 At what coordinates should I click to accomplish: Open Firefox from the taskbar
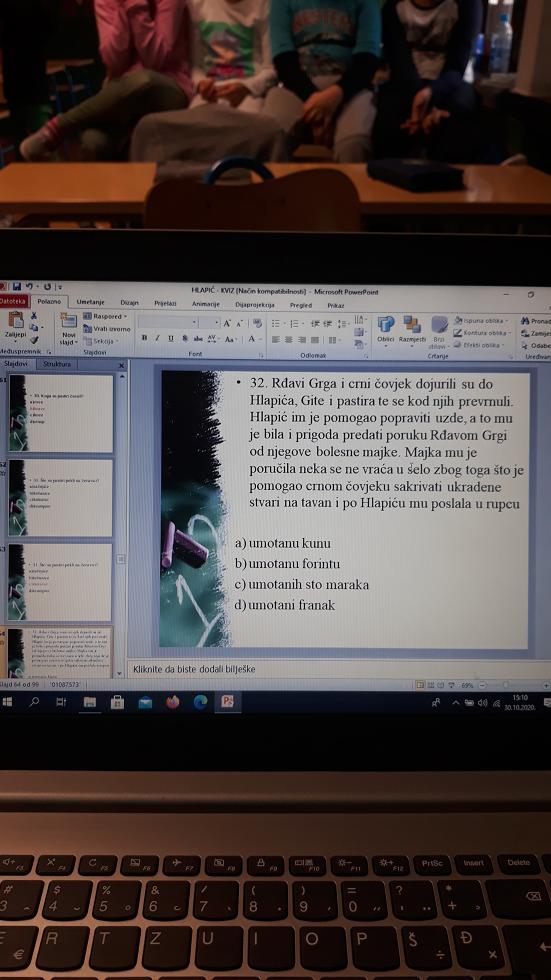[x=172, y=702]
